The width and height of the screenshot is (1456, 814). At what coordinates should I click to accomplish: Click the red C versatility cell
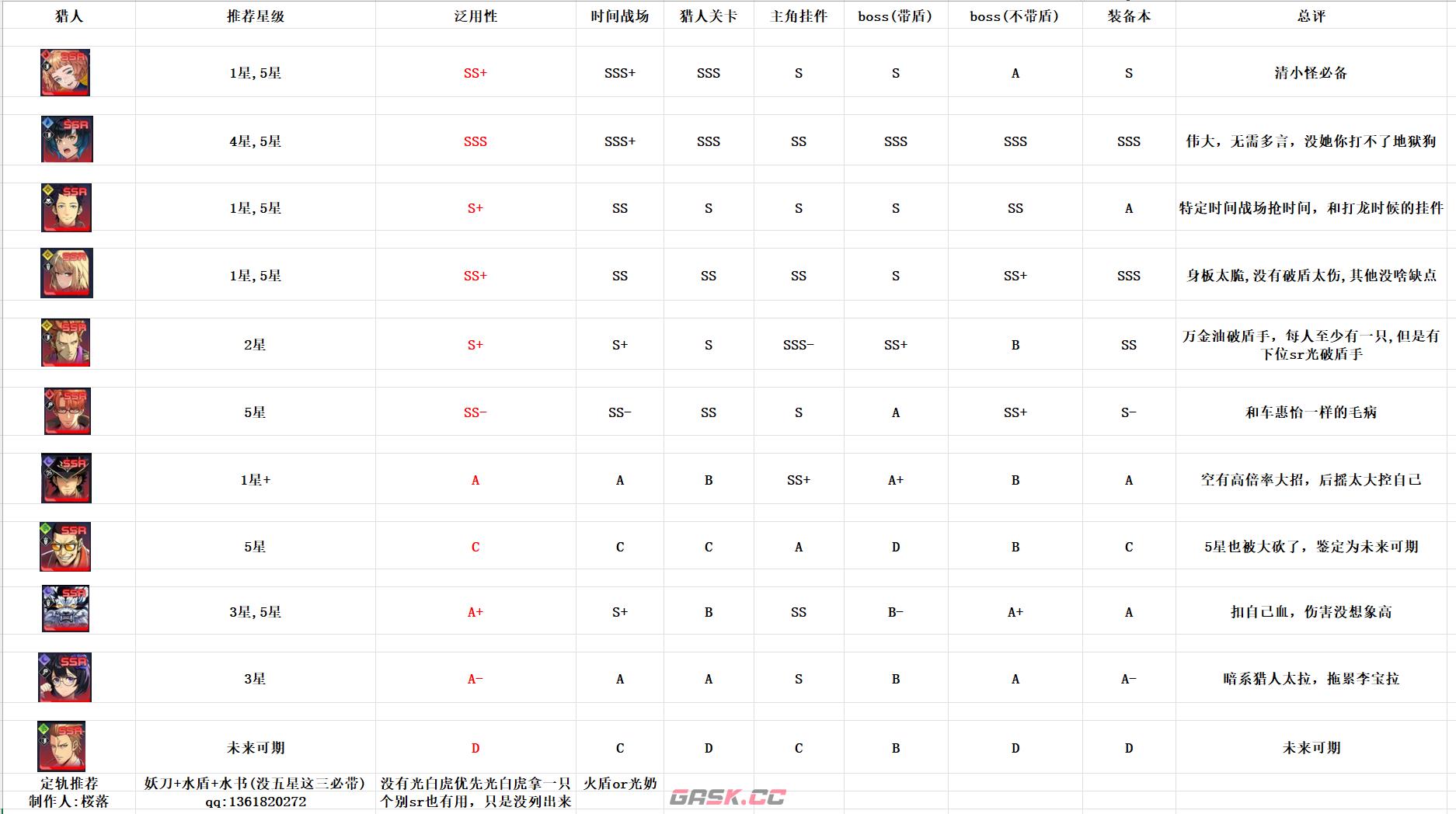pyautogui.click(x=475, y=547)
